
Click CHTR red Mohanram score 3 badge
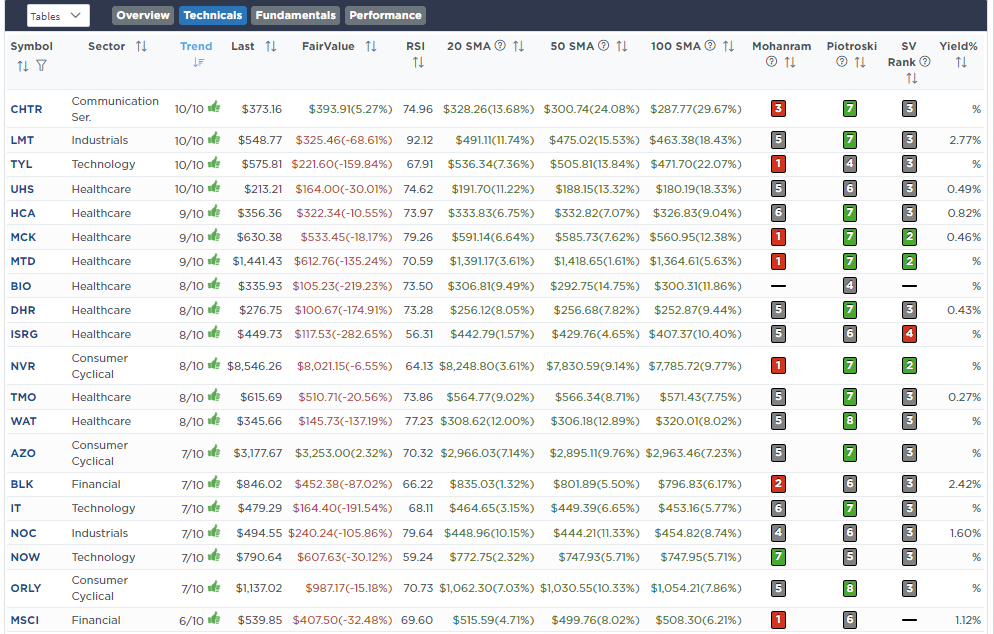778,108
